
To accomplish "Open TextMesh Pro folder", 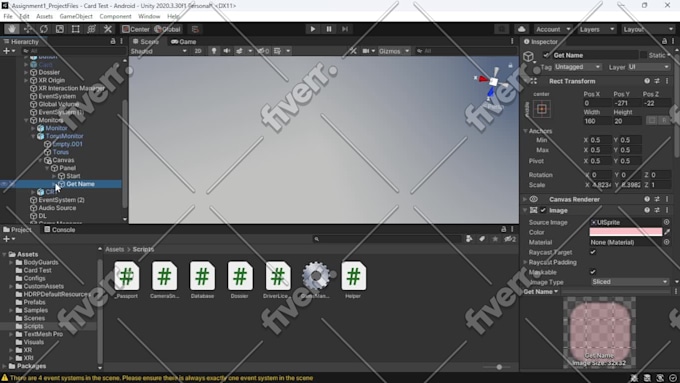I will point(43,334).
